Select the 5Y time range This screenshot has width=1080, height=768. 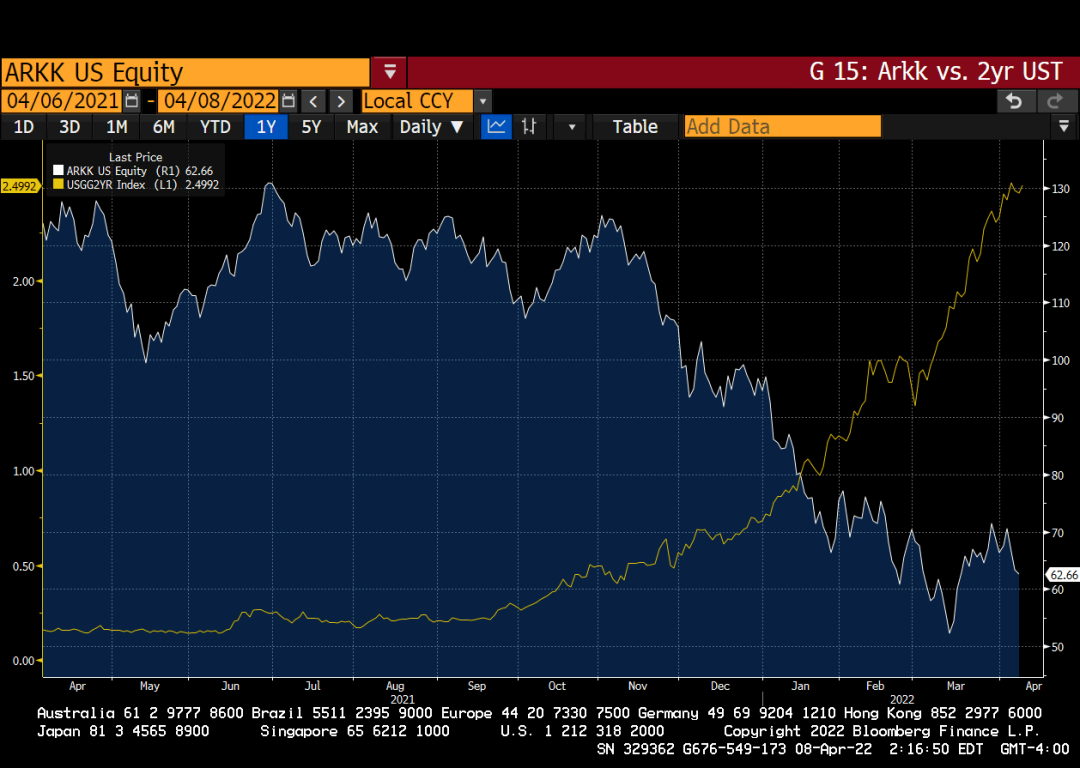click(311, 127)
